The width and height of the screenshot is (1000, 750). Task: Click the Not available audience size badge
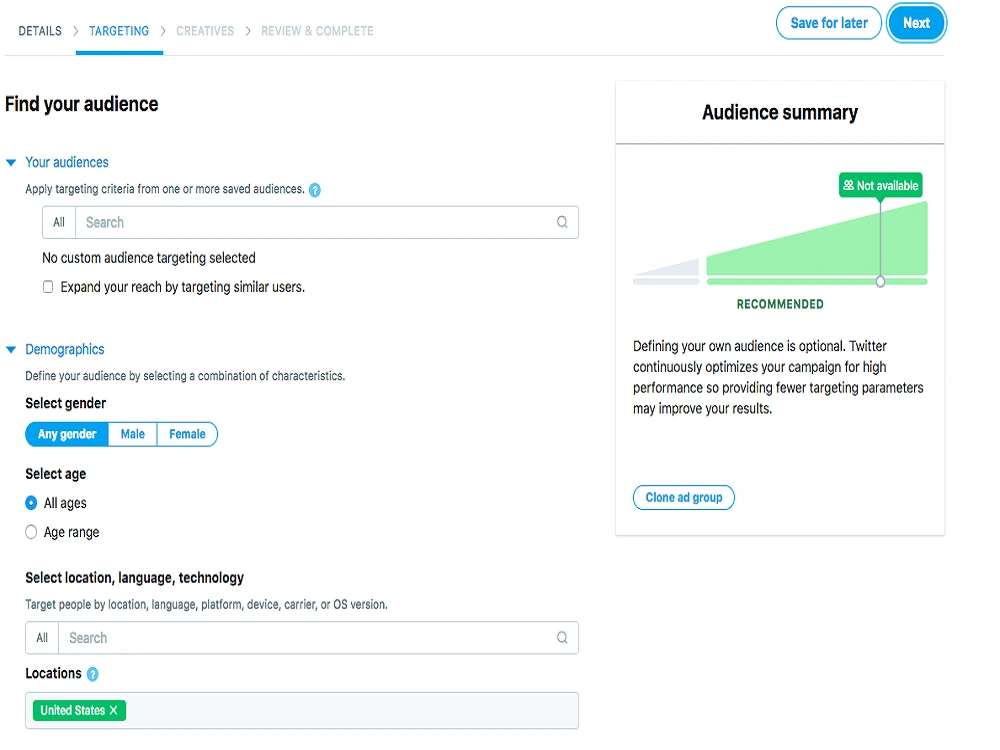click(879, 185)
